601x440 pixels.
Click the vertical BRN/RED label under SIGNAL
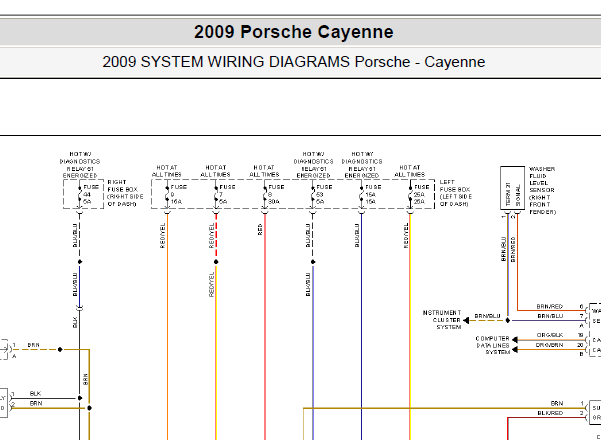[513, 249]
